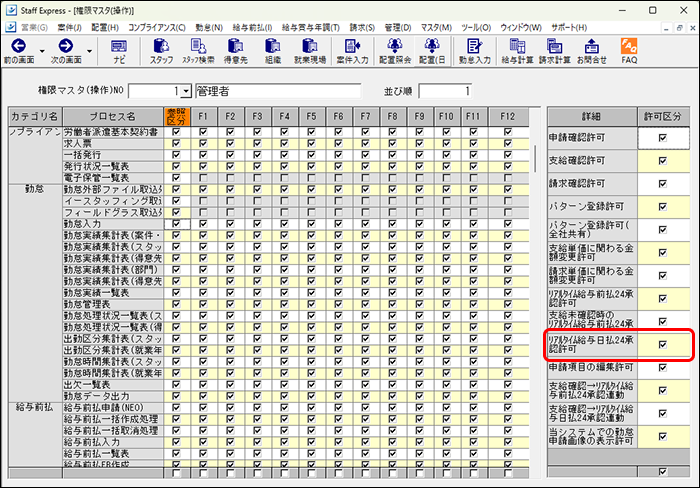Image resolution: width=700 pixels, height=488 pixels.
Task: Click the 許可区分 column header
Action: coord(663,117)
